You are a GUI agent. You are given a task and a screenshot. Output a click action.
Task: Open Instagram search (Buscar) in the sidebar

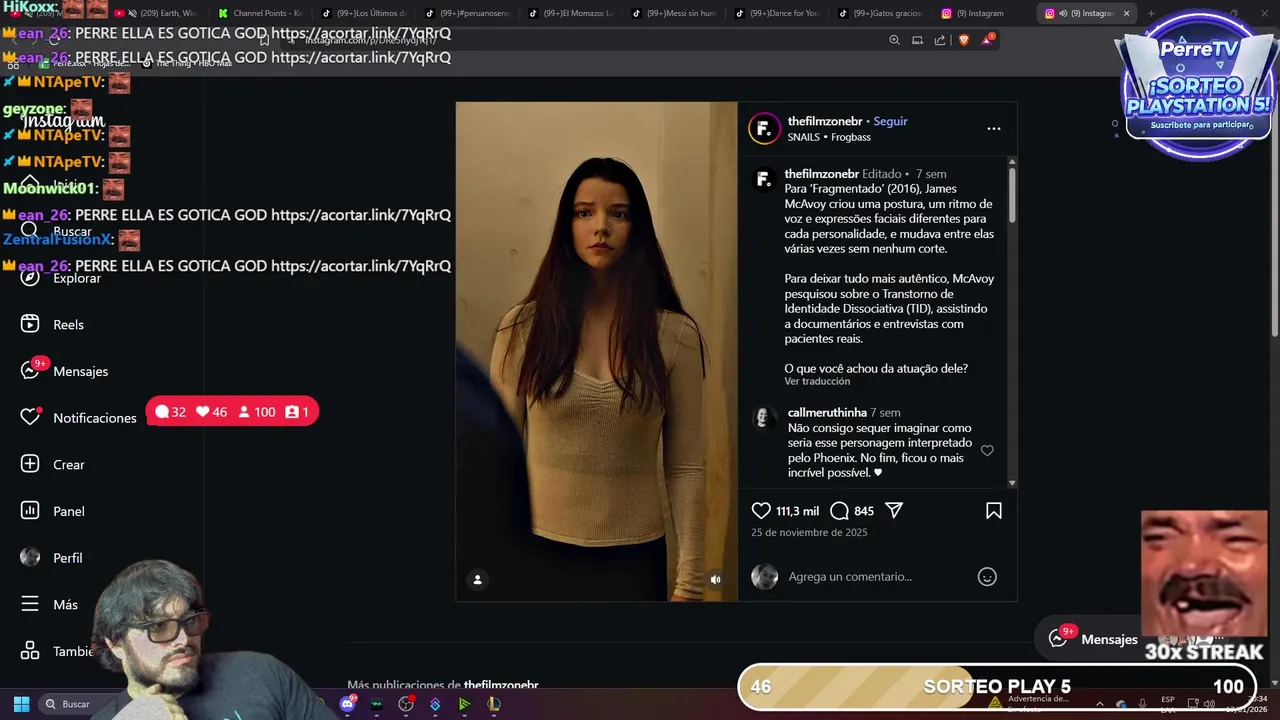tap(58, 231)
